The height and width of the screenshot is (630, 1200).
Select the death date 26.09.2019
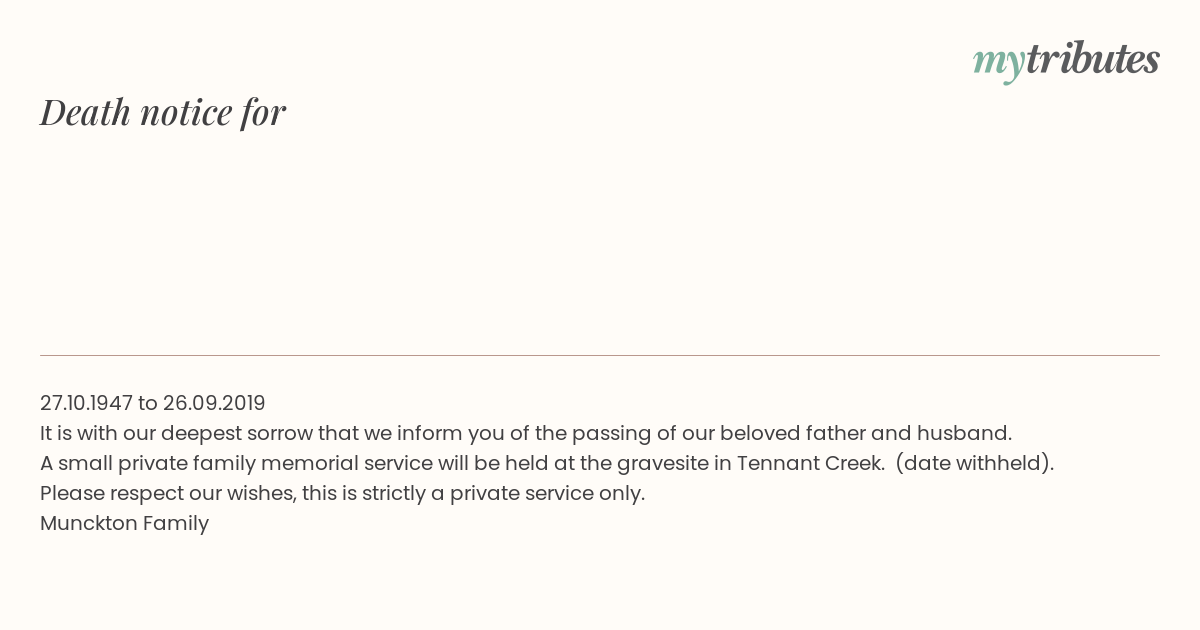coord(214,403)
